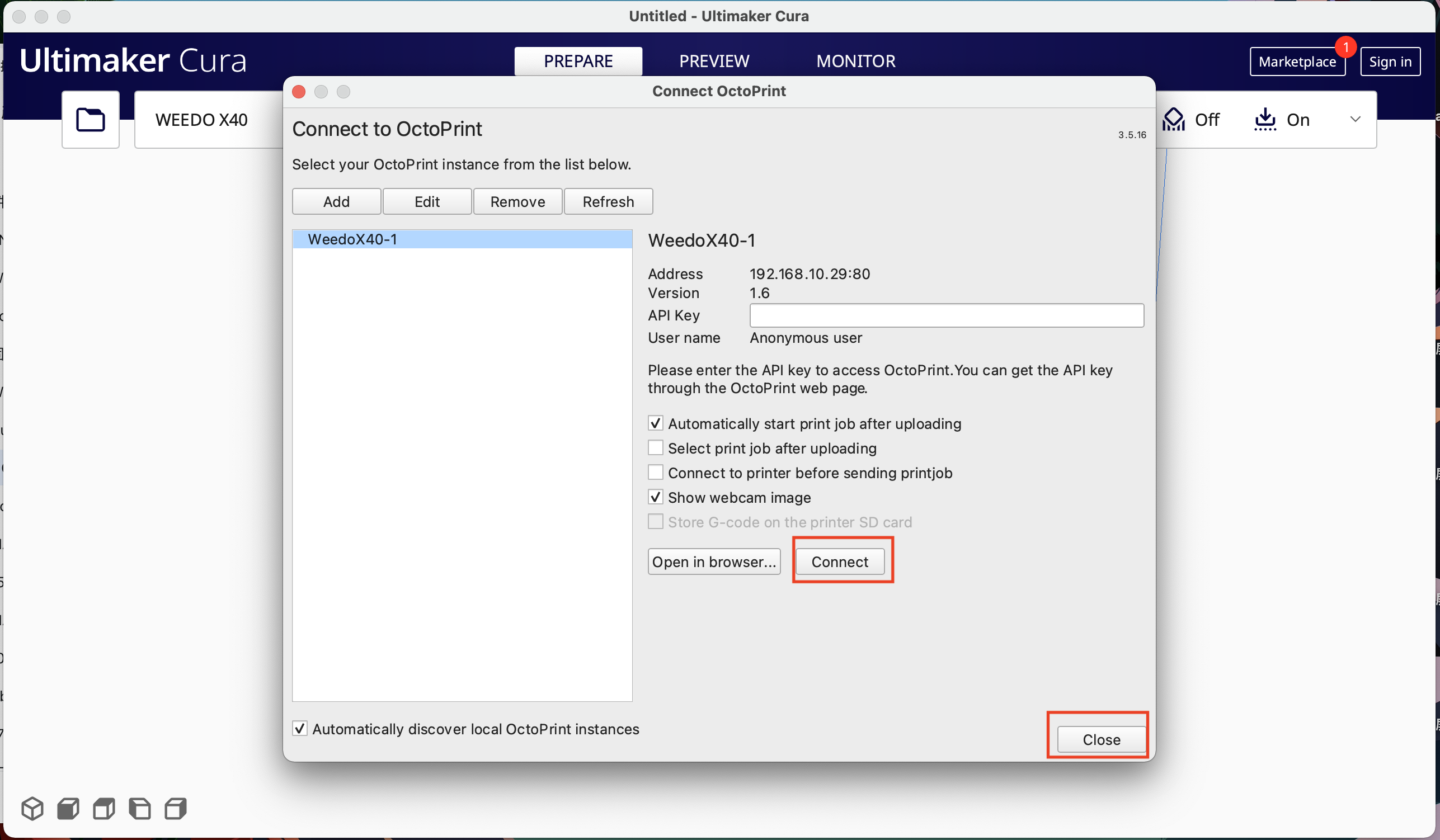
Task: Switch to top view cube icon
Action: [104, 809]
